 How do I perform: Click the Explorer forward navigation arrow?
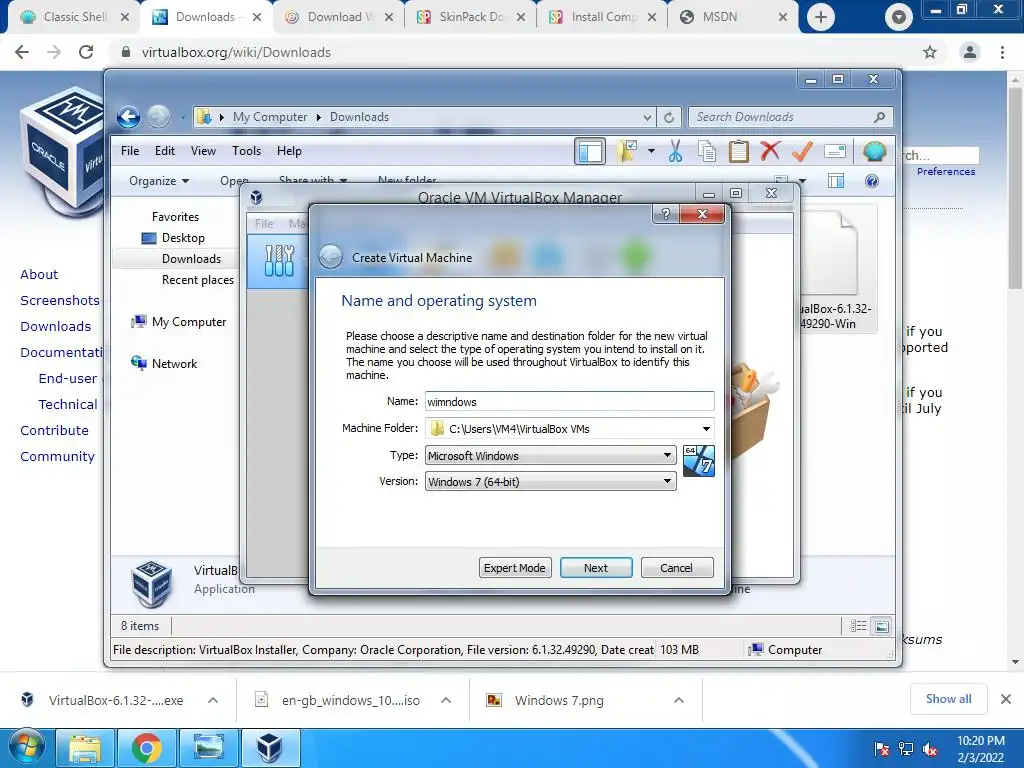point(158,117)
